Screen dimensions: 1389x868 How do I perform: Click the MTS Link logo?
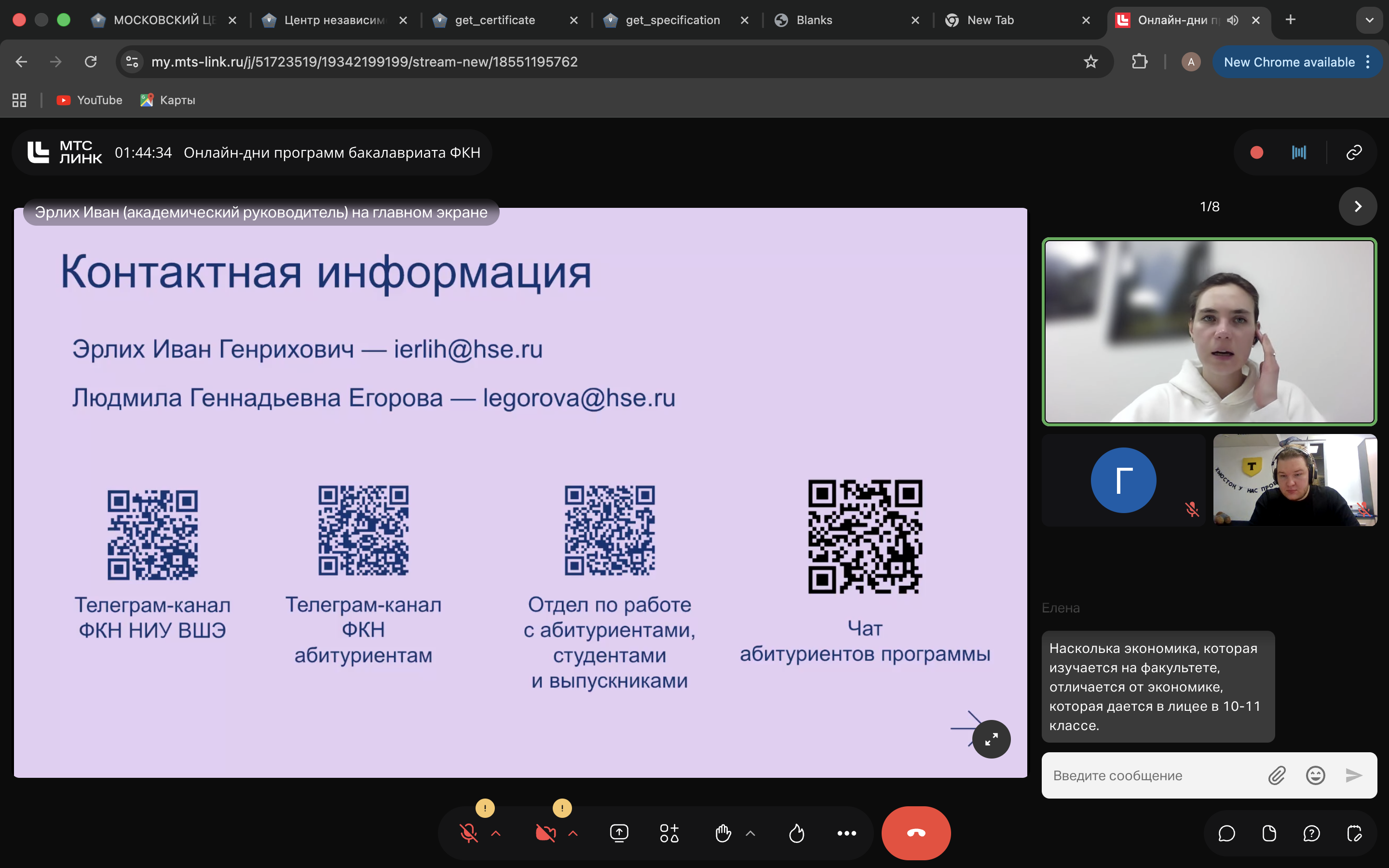[x=64, y=152]
